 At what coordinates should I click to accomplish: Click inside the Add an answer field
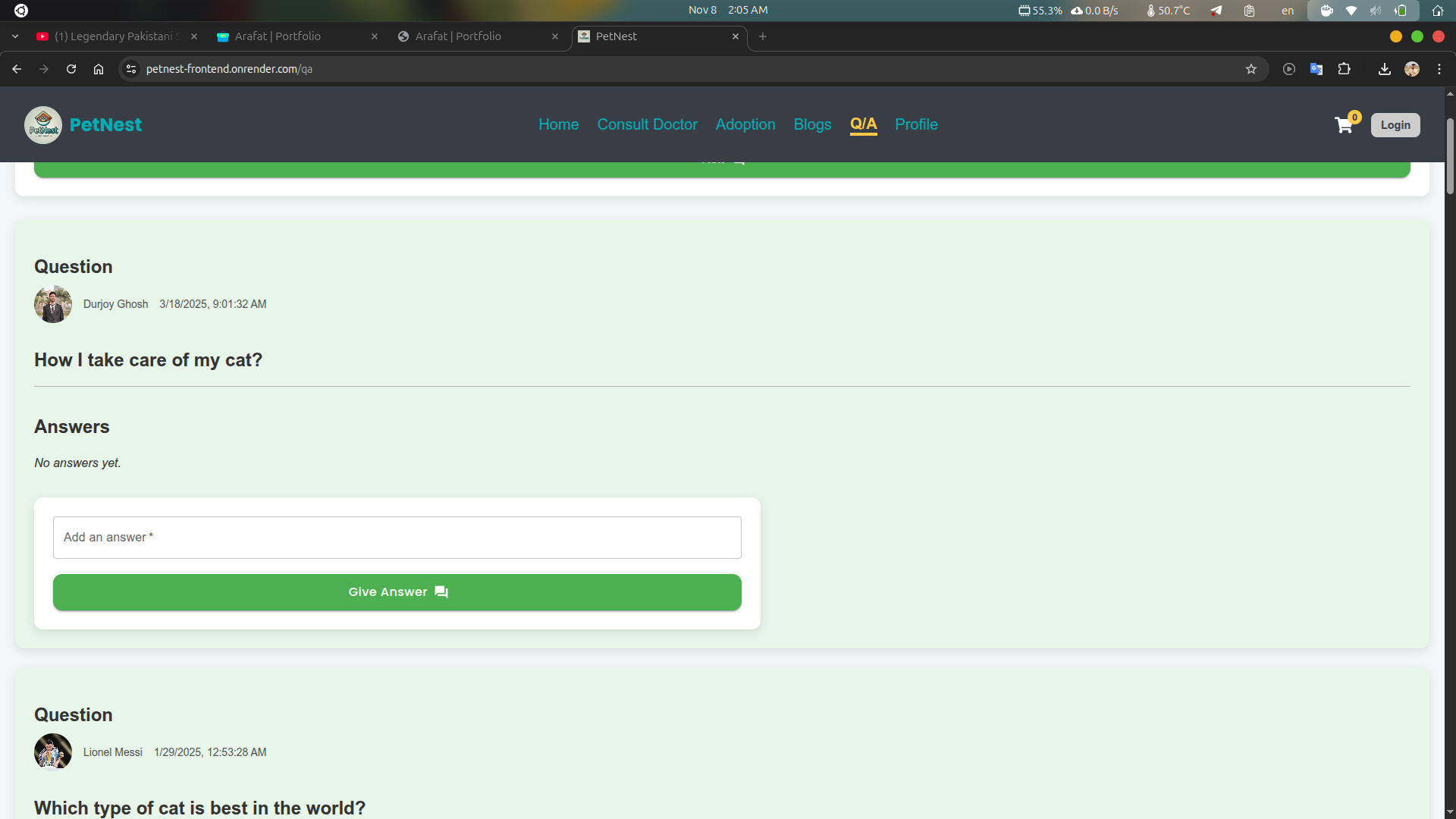point(397,537)
